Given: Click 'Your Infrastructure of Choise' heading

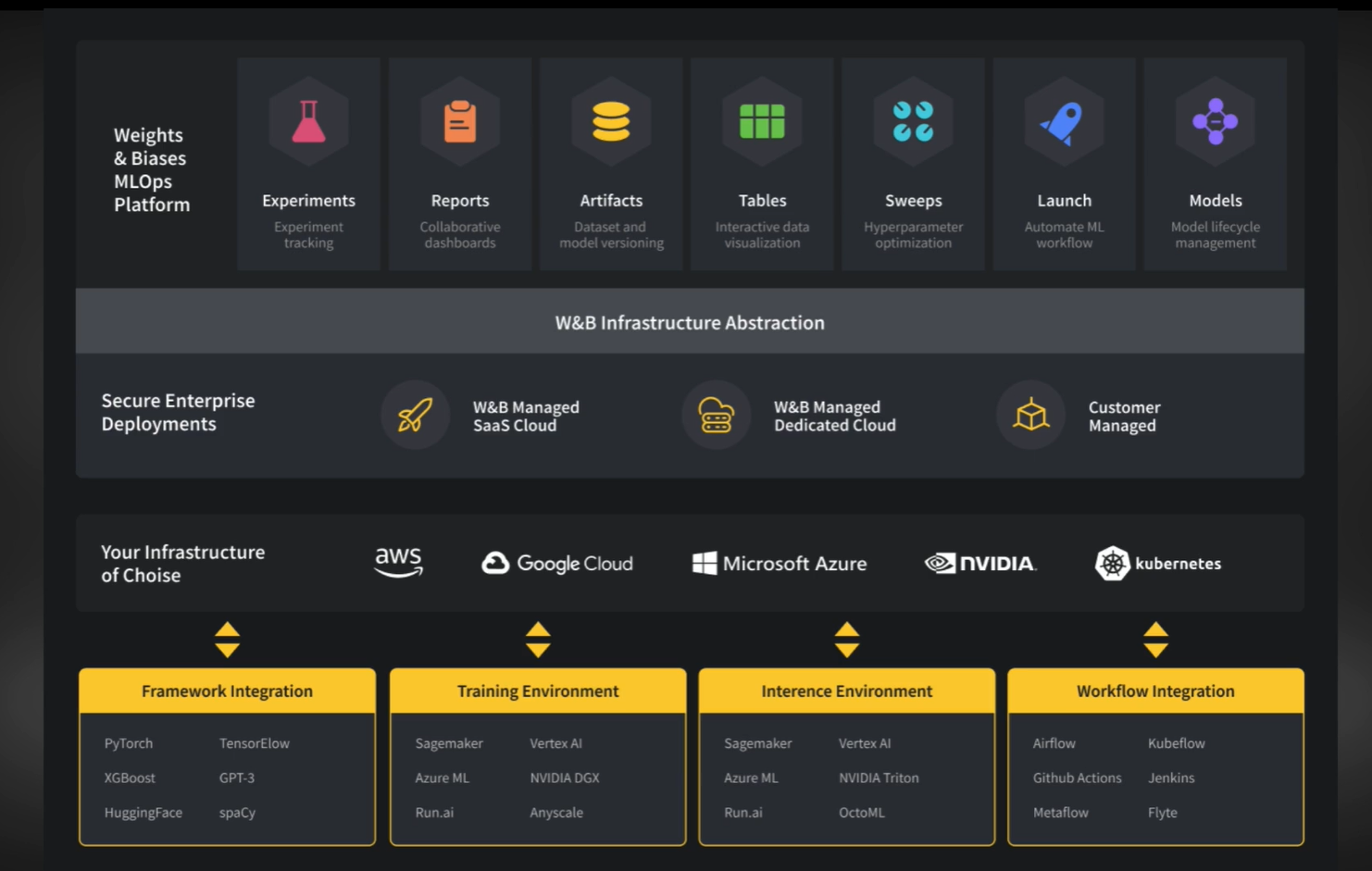Looking at the screenshot, I should (182, 564).
